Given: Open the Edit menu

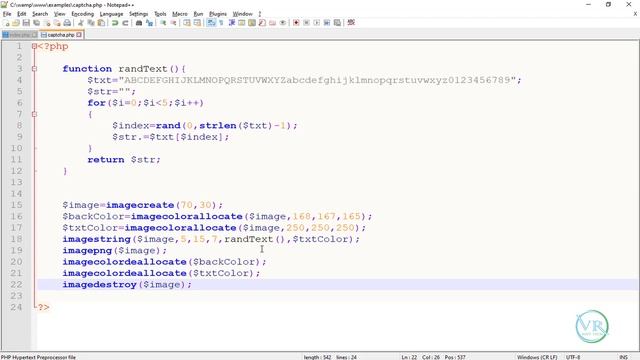Looking at the screenshot, I should (x=22, y=14).
